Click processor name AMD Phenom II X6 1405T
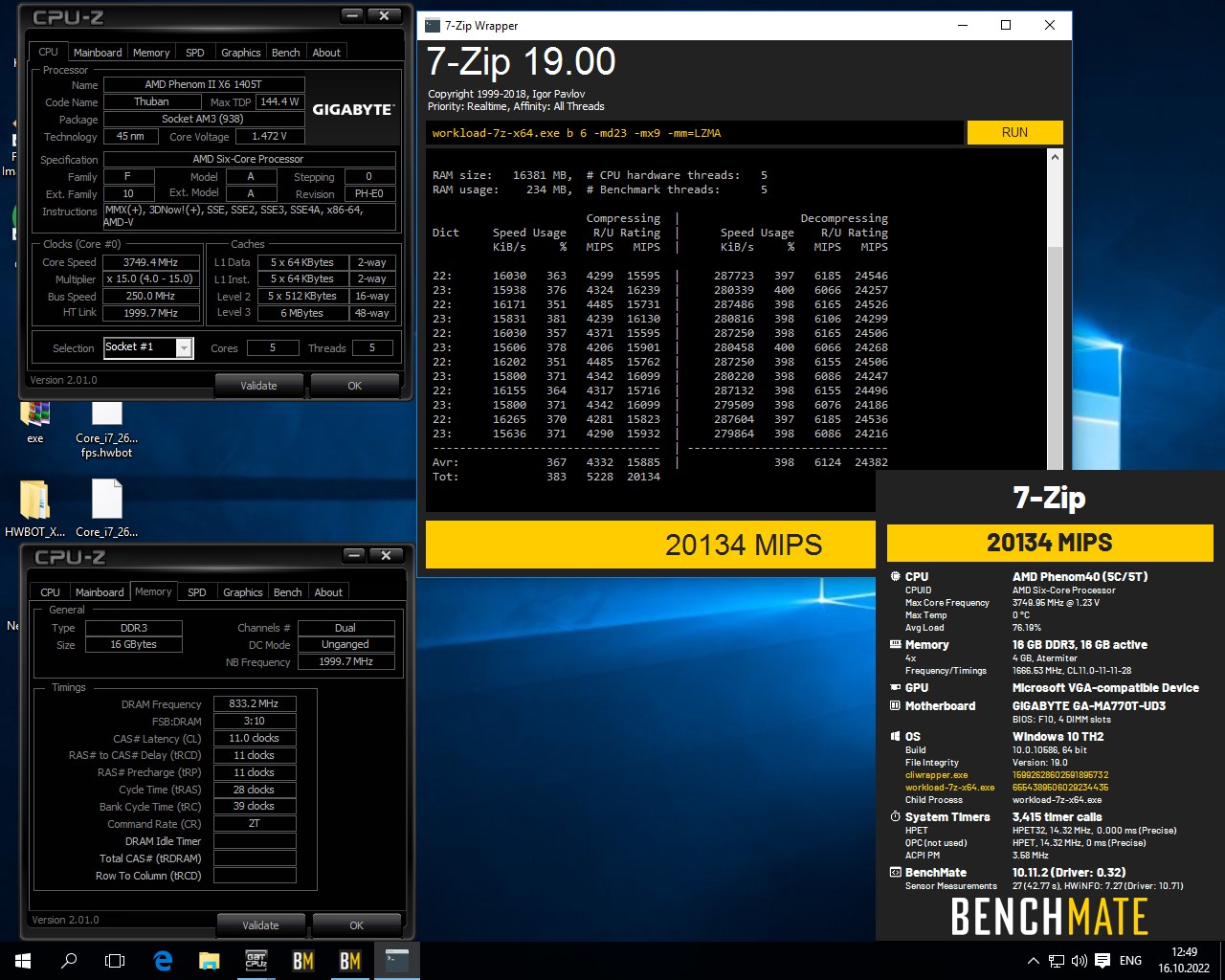Screen dimensions: 1225x980 203,84
